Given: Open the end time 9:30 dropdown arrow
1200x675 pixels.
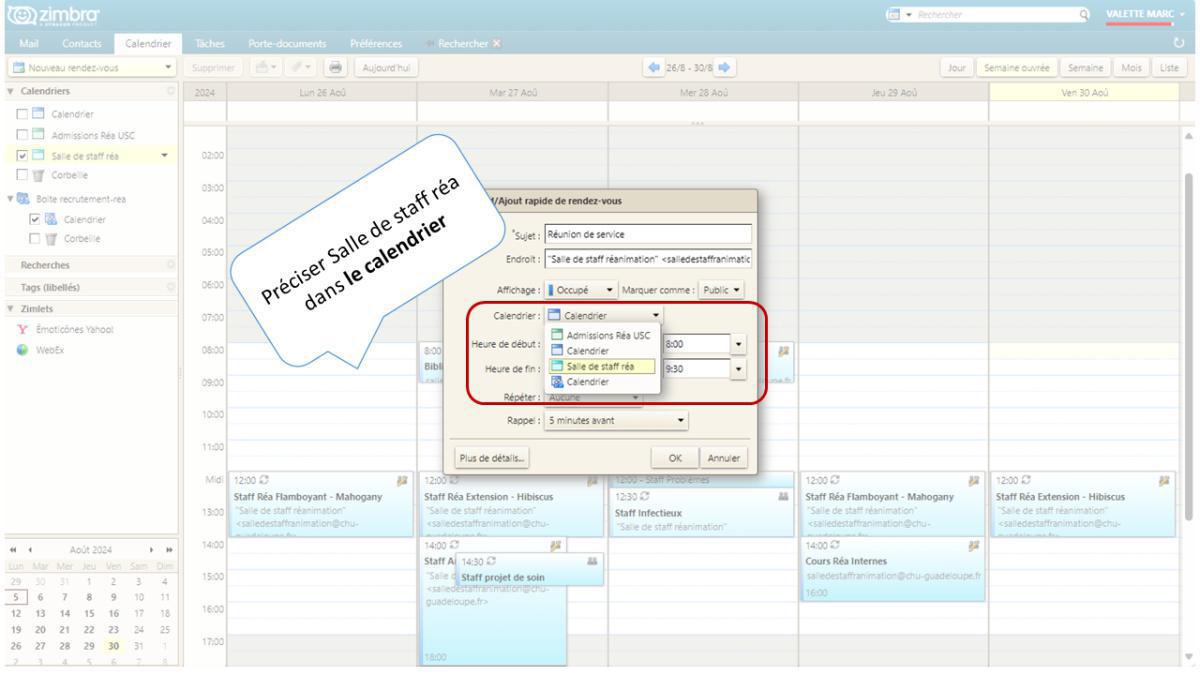Looking at the screenshot, I should (x=738, y=369).
